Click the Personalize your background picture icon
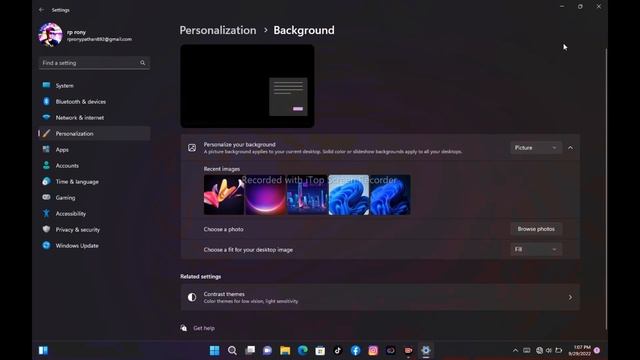Image resolution: width=640 pixels, height=360 pixels. point(192,148)
